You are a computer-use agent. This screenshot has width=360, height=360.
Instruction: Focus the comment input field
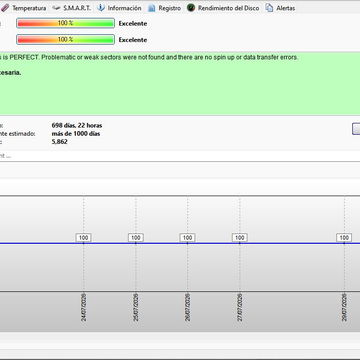180,156
